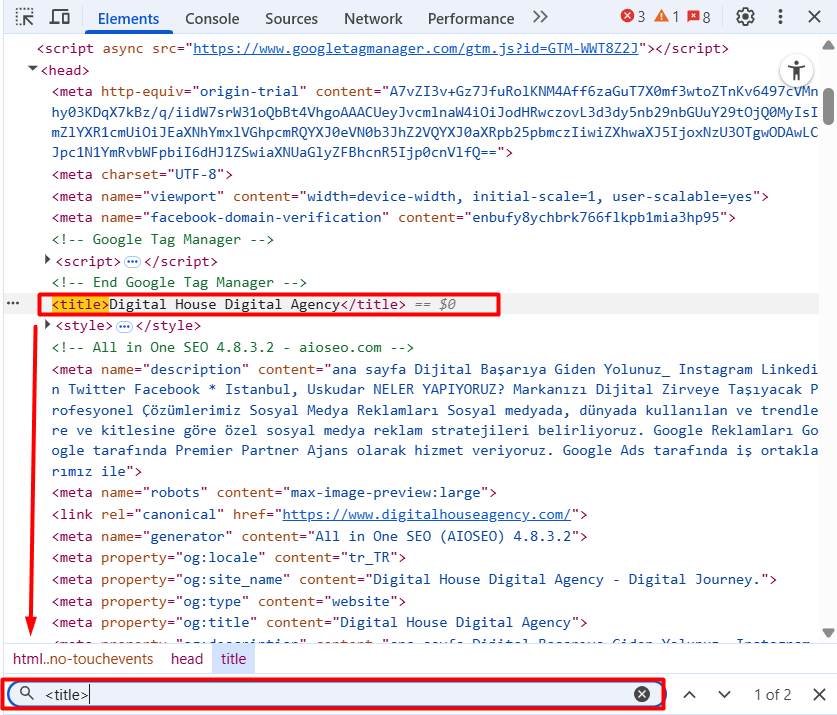837x715 pixels.
Task: Show more tabs with the chevron
Action: pyautogui.click(x=540, y=17)
